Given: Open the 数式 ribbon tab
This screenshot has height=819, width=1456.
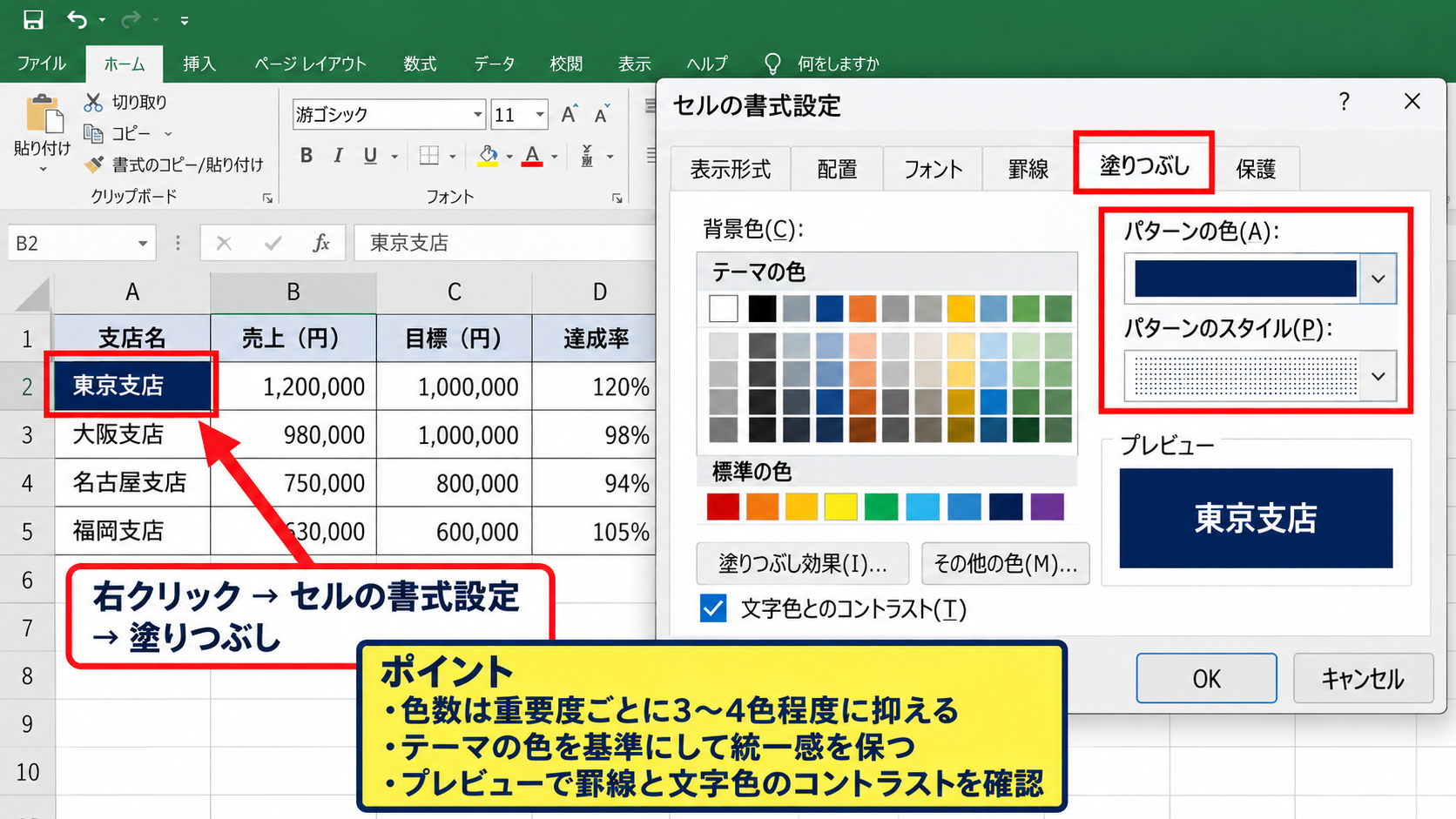Looking at the screenshot, I should point(420,64).
